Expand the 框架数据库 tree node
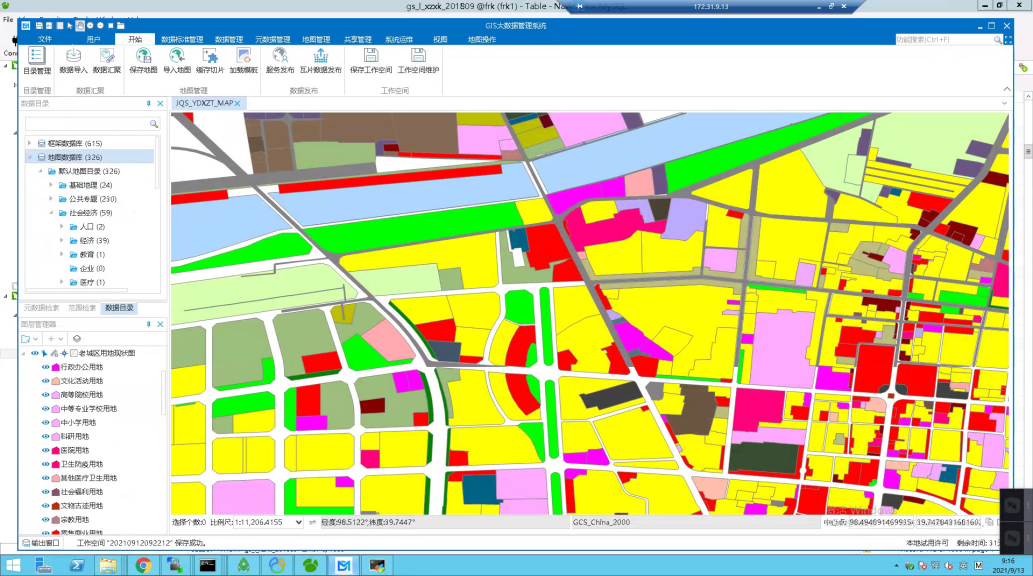This screenshot has height=576, width=1033. (x=30, y=144)
